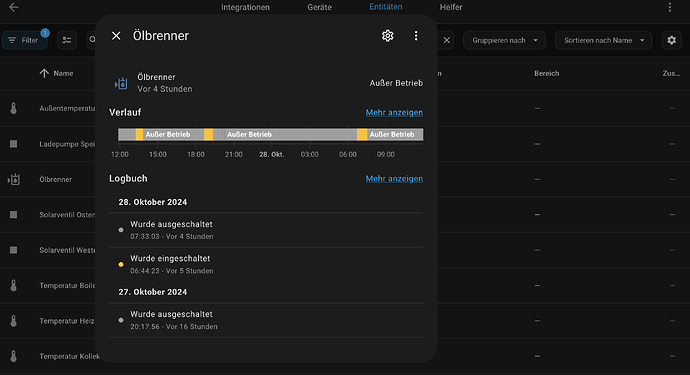Viewport: 690px width, 375px height.
Task: Open the page overflow menu at top
Action: point(670,7)
